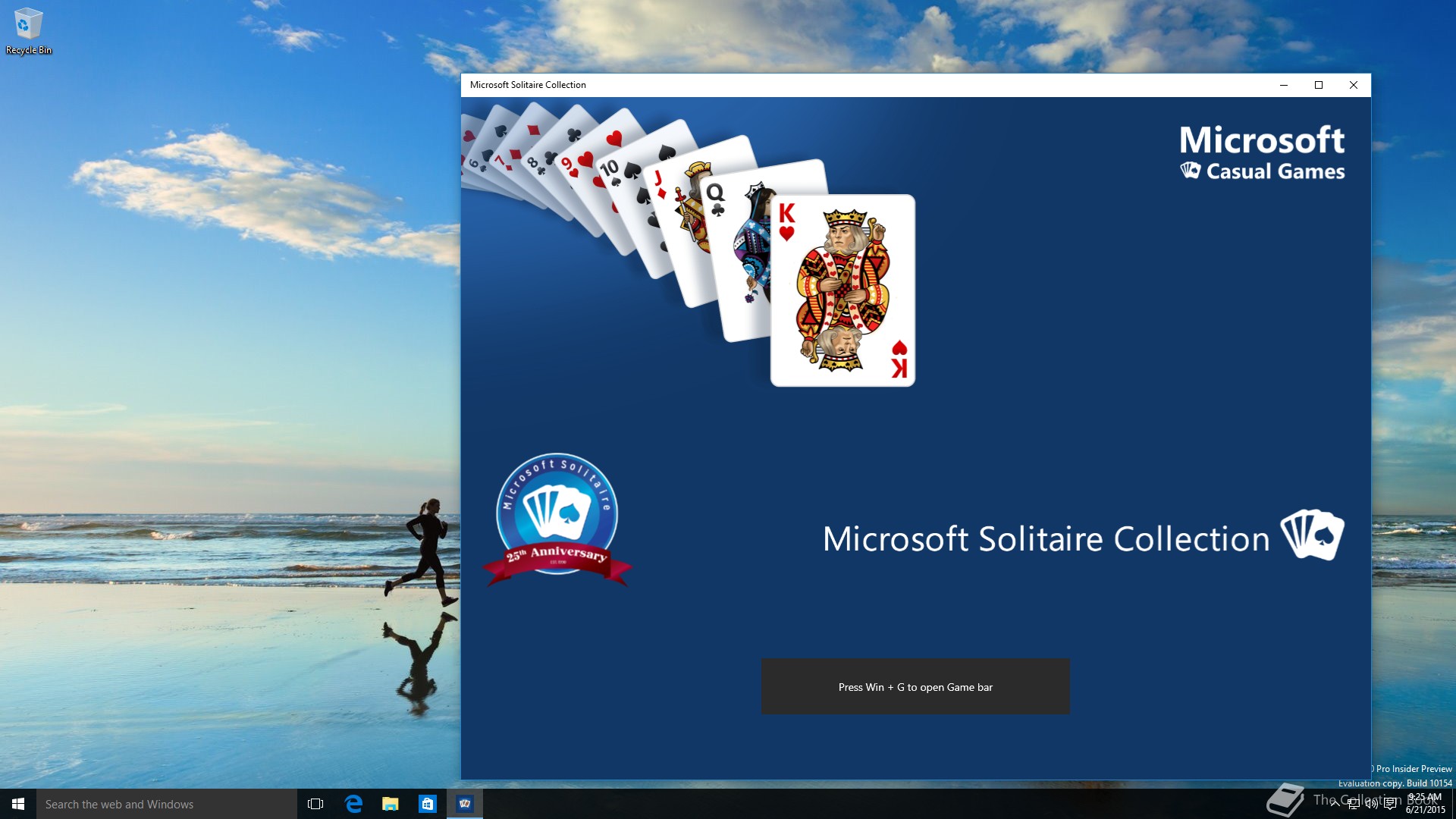Show hidden tray icons chevron

tap(1335, 804)
